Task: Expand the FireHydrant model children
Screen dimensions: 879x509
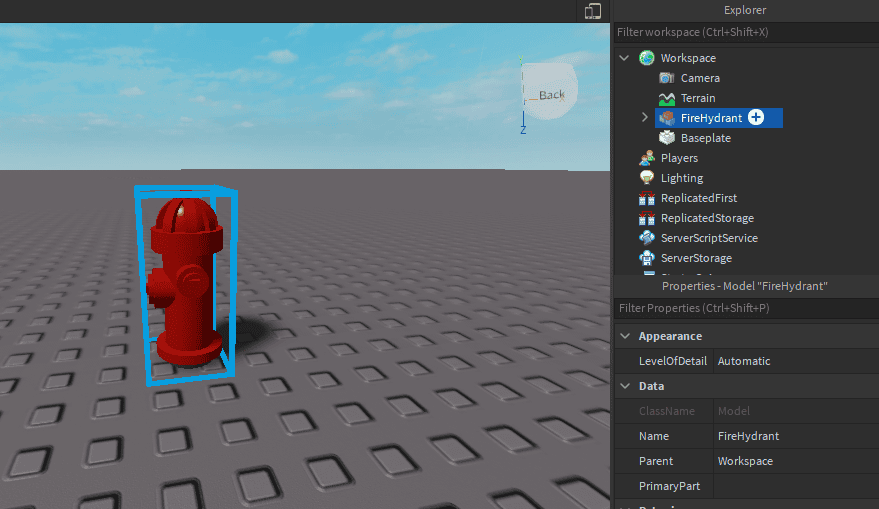Action: 645,117
